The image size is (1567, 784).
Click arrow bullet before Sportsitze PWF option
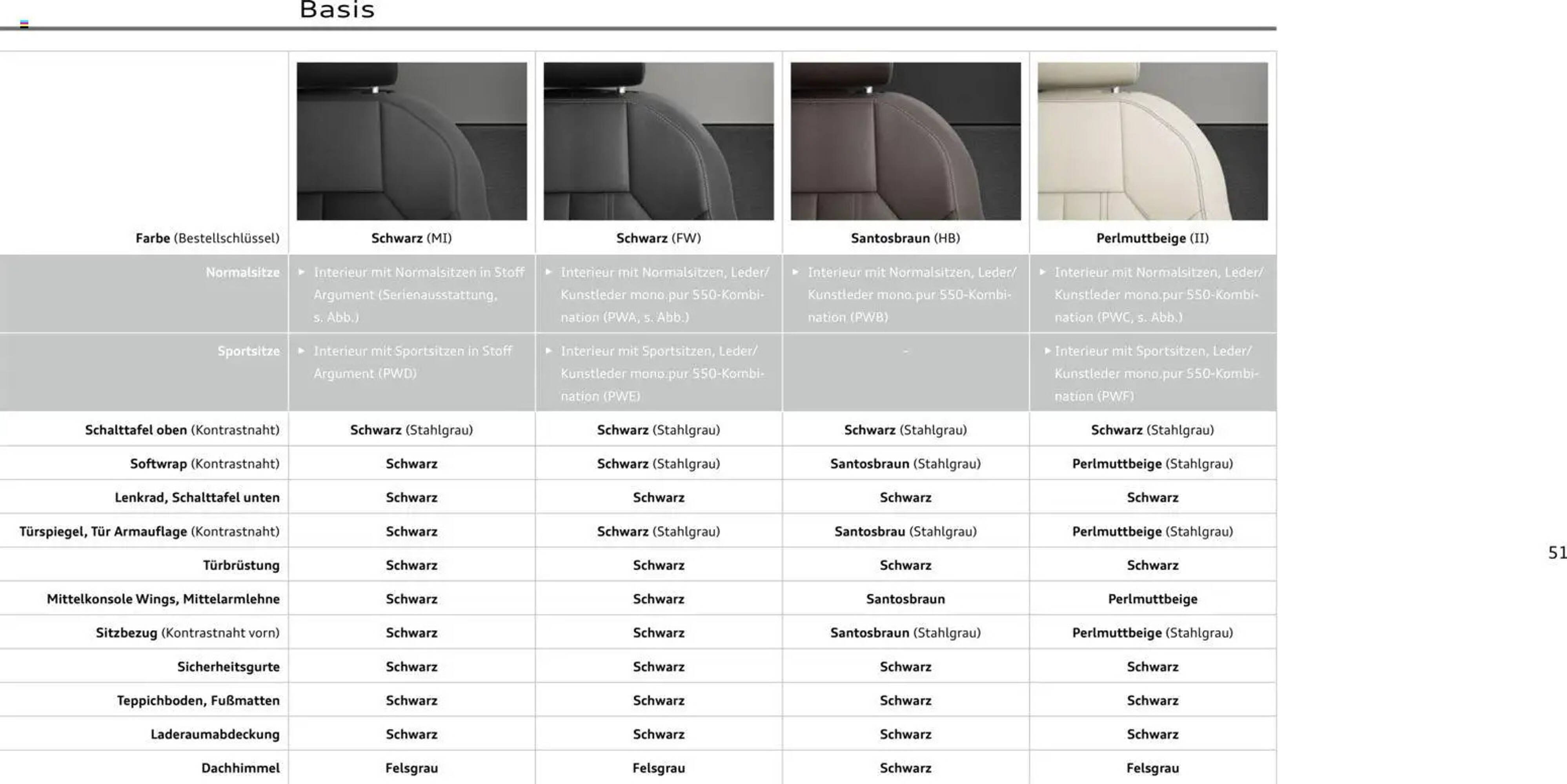pos(1048,351)
